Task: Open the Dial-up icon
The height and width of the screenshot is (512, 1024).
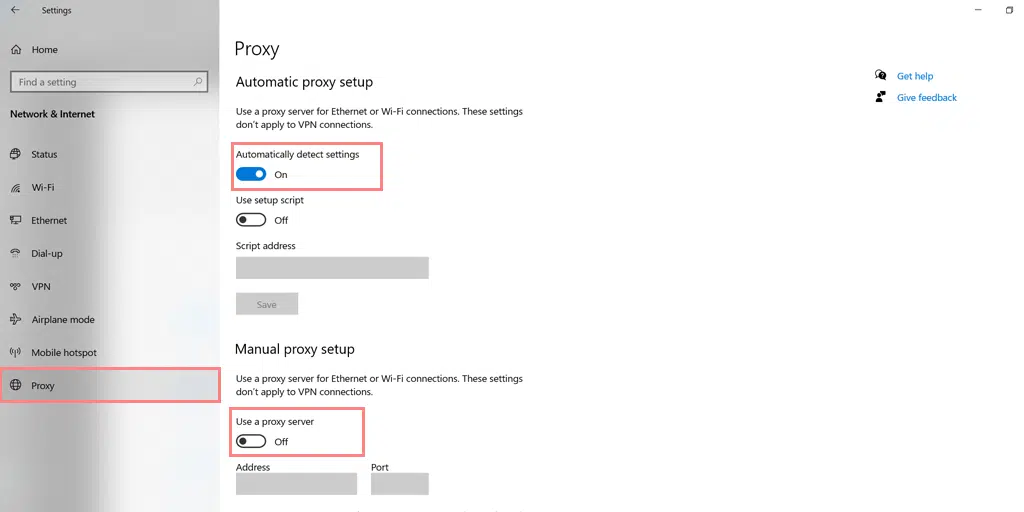Action: [x=15, y=253]
